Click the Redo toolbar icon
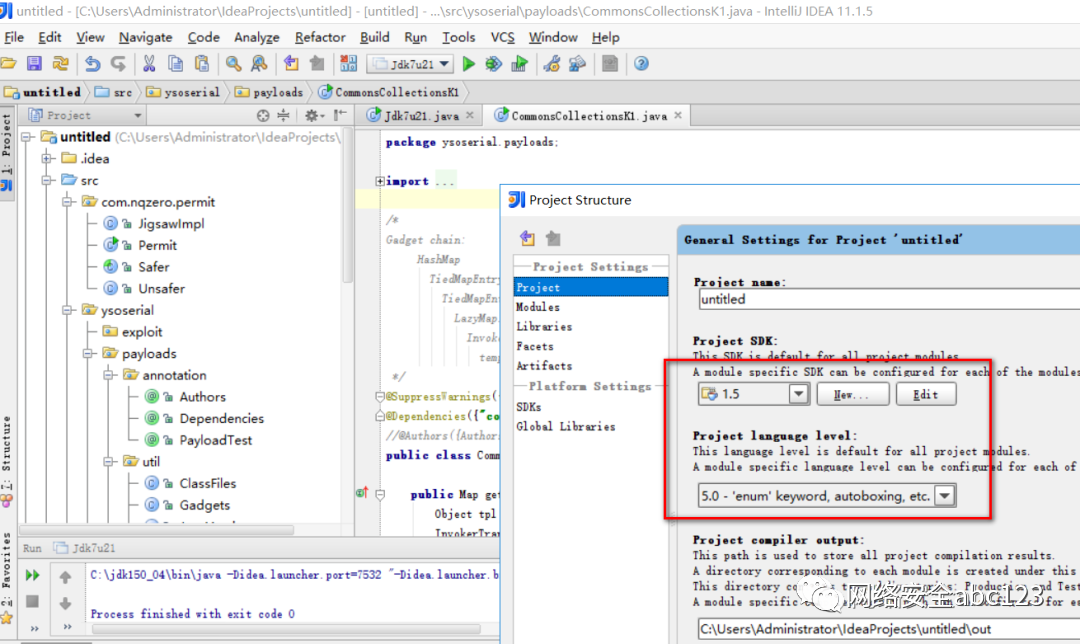The image size is (1080, 644). (x=118, y=64)
